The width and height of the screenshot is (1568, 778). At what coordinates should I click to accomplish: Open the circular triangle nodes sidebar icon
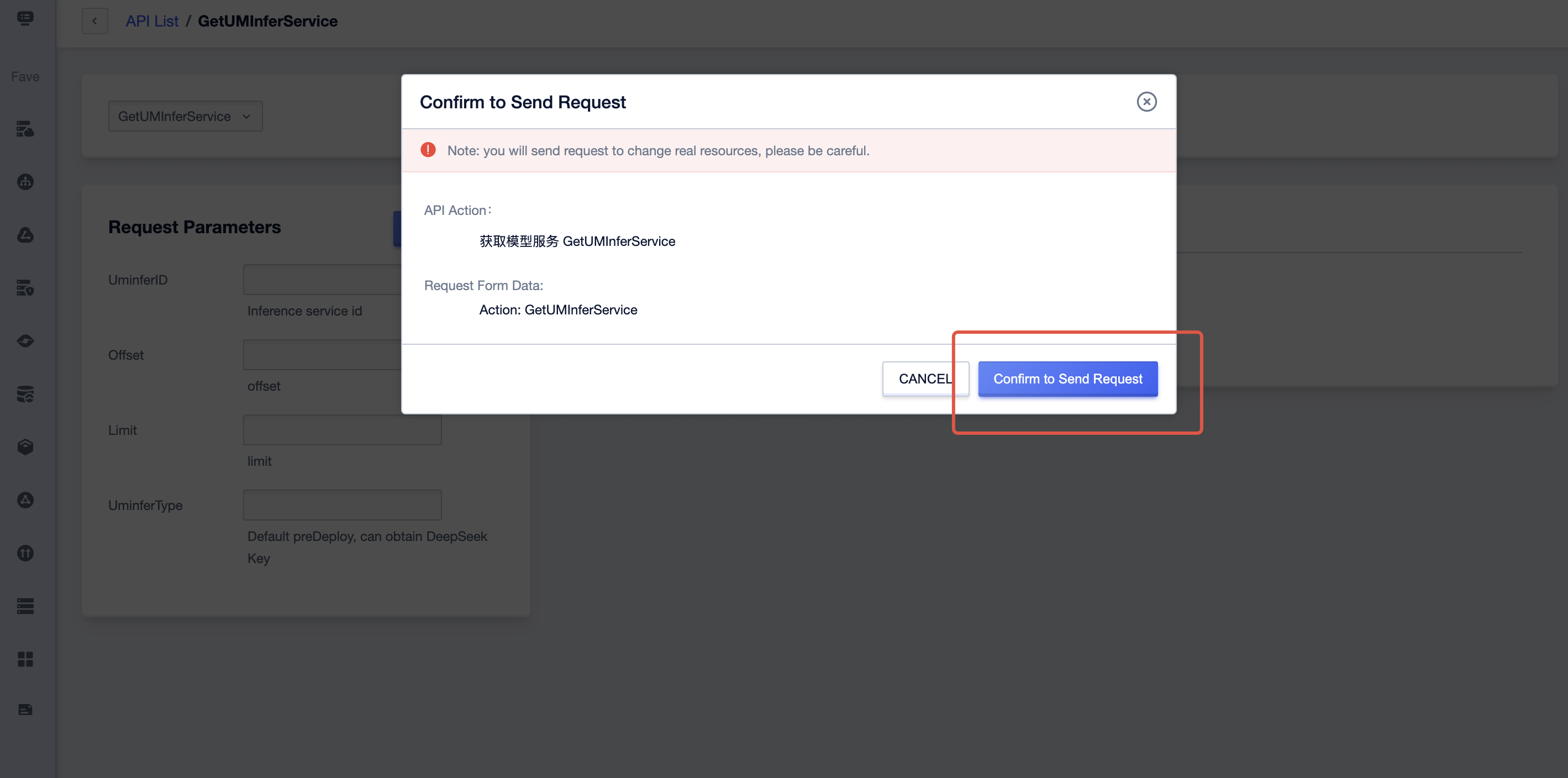[25, 500]
